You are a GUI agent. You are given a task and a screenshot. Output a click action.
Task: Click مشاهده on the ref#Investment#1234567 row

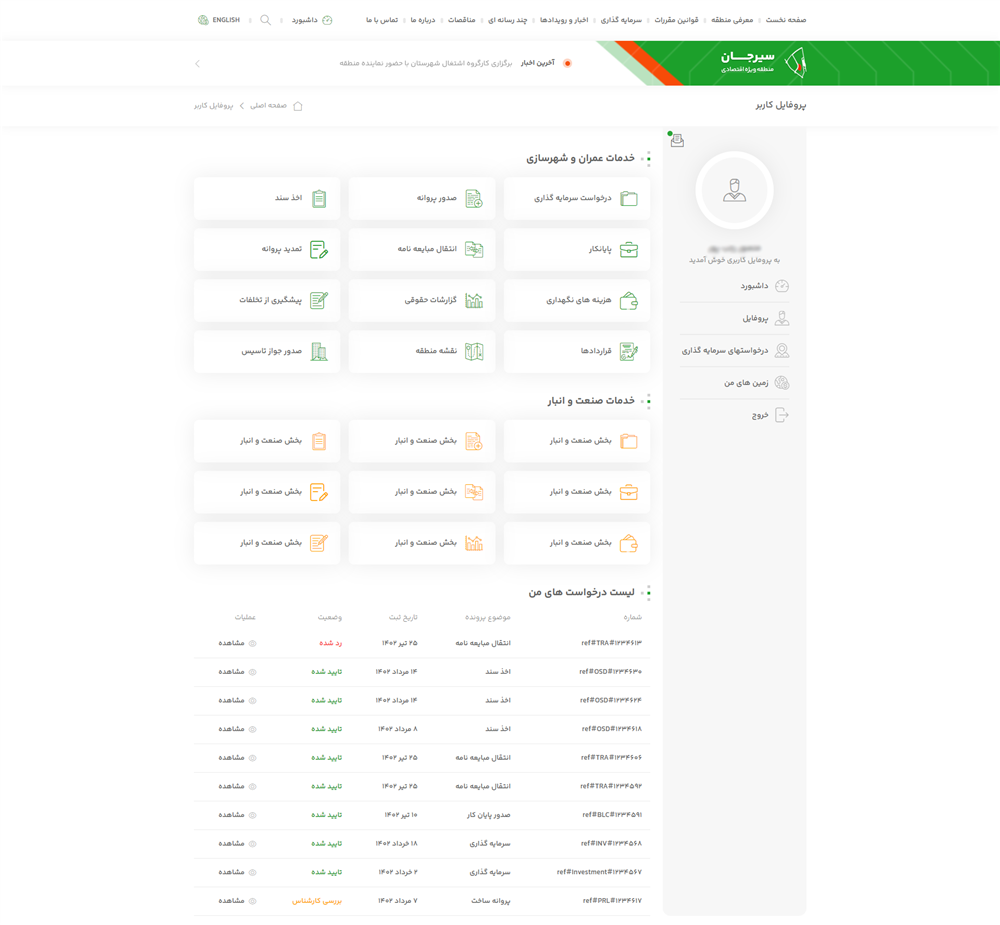coord(232,872)
